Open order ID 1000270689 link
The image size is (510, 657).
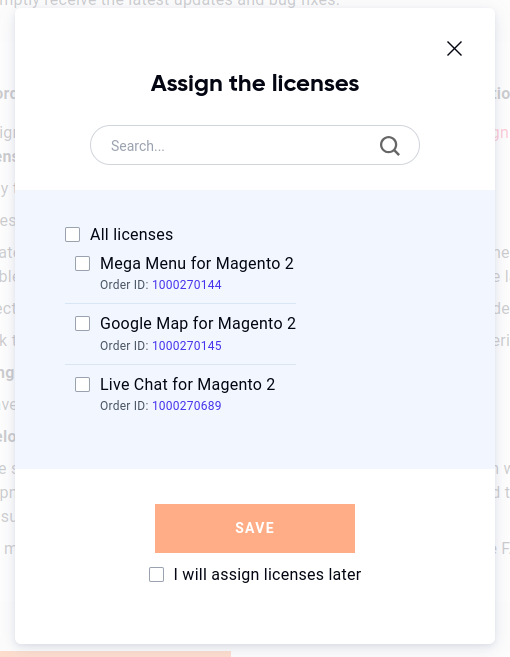point(186,406)
